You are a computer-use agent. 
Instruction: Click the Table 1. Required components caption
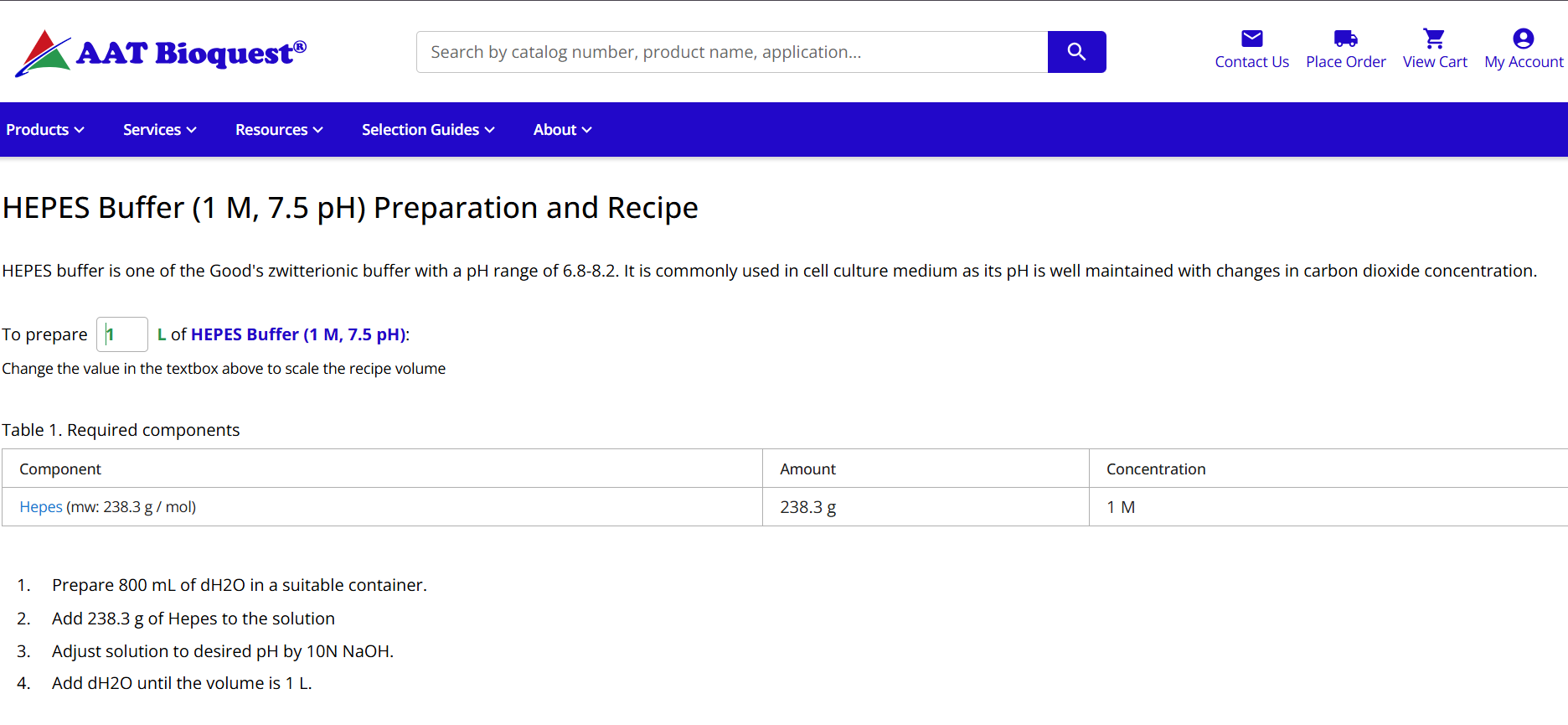[x=121, y=430]
